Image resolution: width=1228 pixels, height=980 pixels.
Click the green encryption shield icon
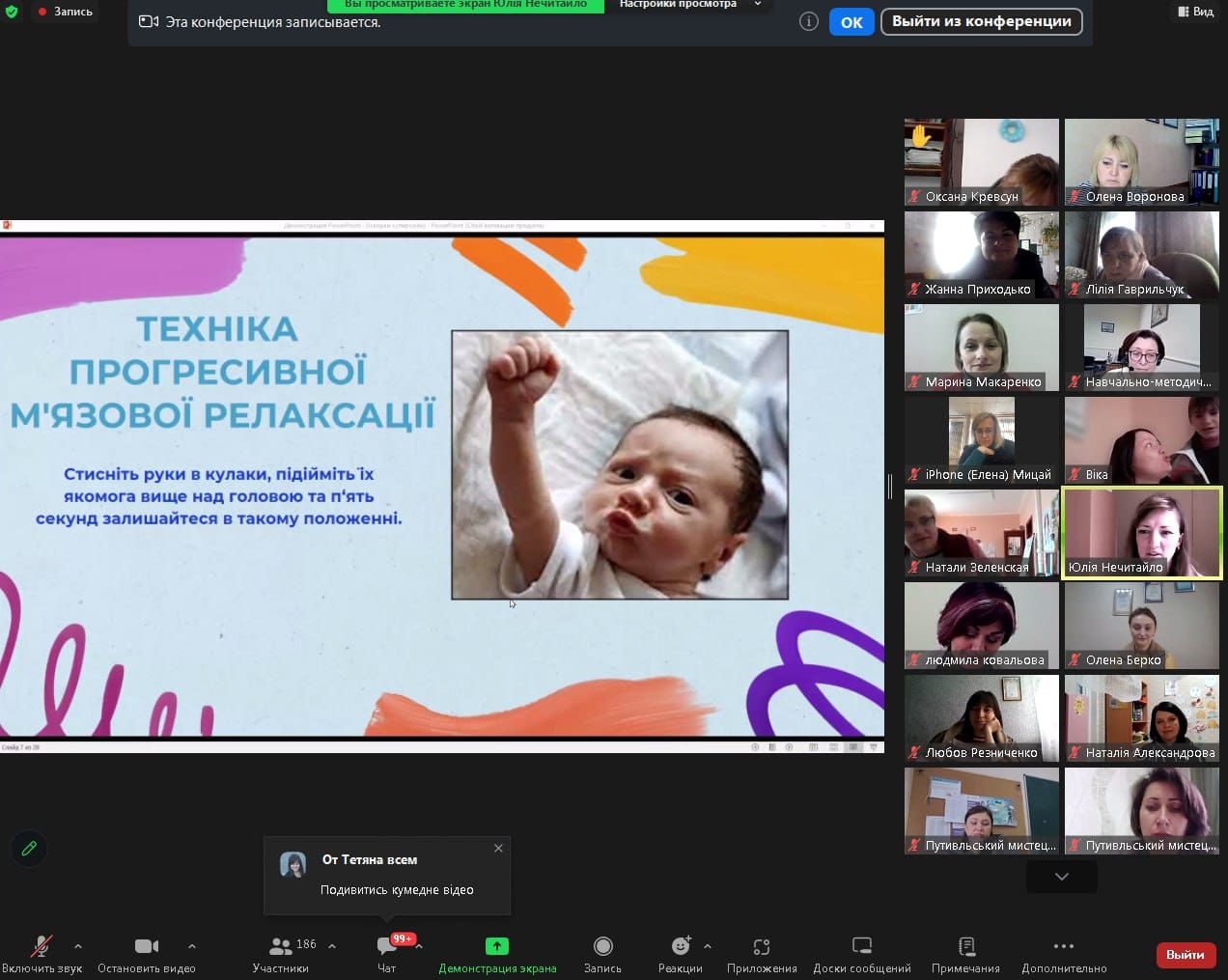[12, 12]
